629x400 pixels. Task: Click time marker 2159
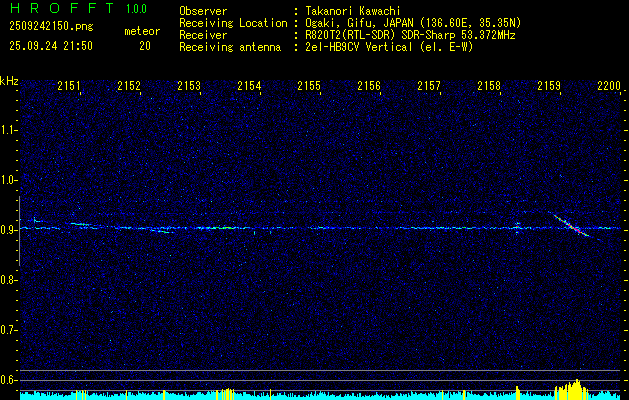(x=549, y=85)
